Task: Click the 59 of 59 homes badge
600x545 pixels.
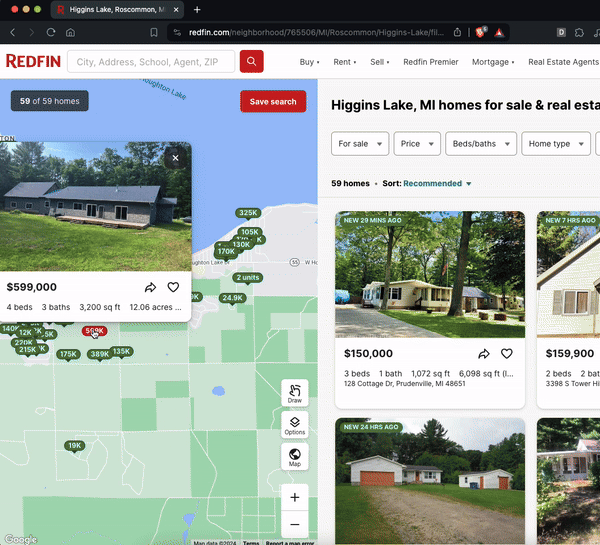Action: 50,101
